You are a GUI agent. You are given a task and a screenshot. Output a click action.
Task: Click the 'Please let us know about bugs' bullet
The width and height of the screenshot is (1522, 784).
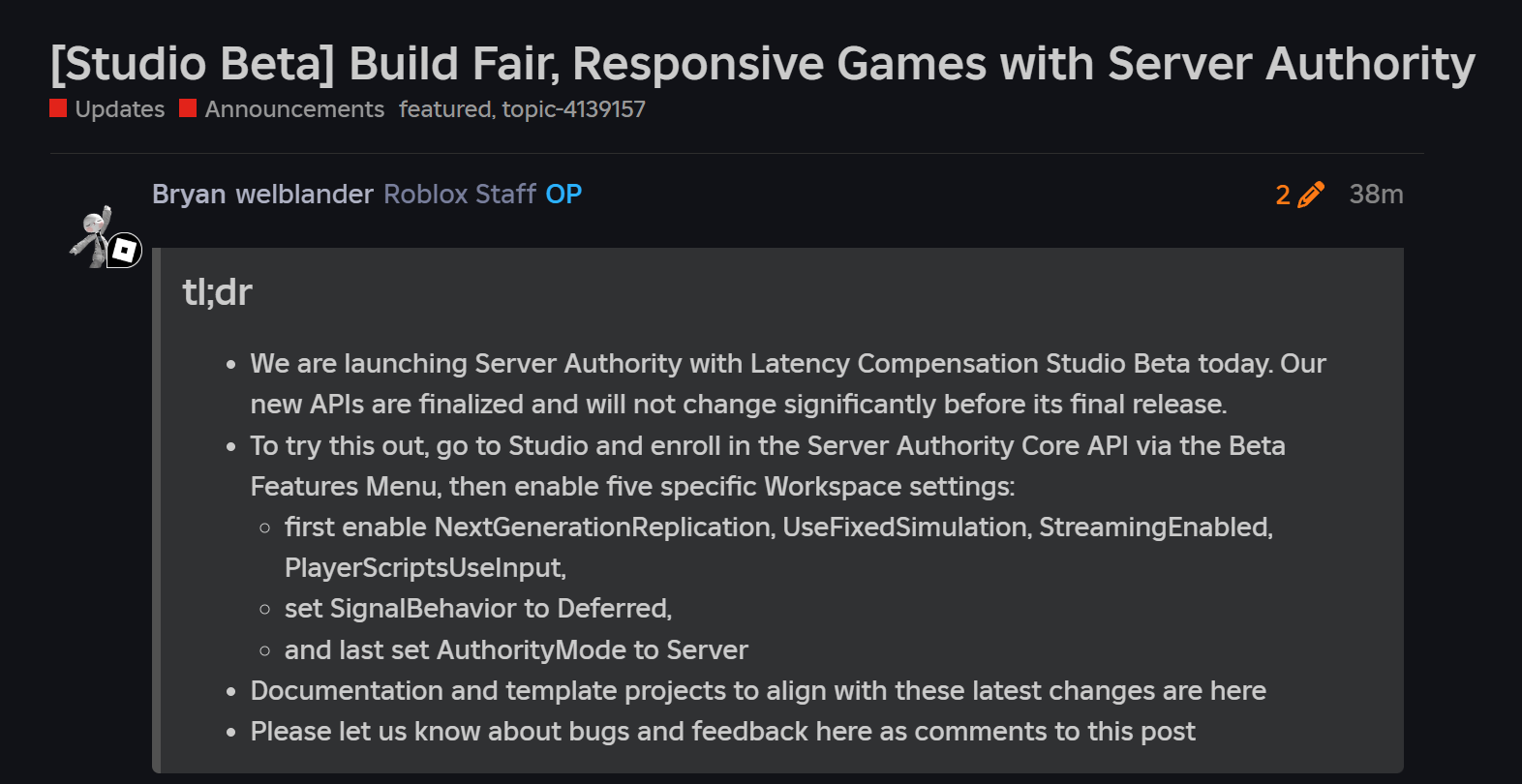coord(723,731)
